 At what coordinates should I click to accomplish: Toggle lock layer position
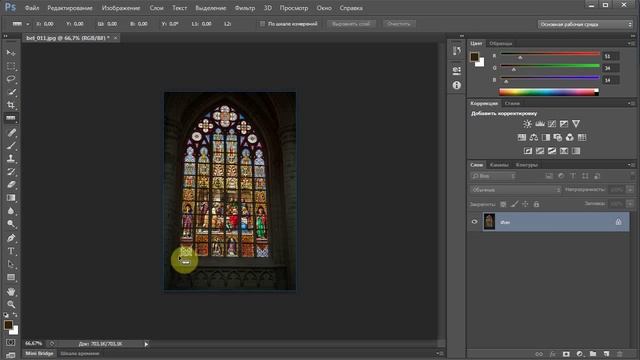point(525,204)
